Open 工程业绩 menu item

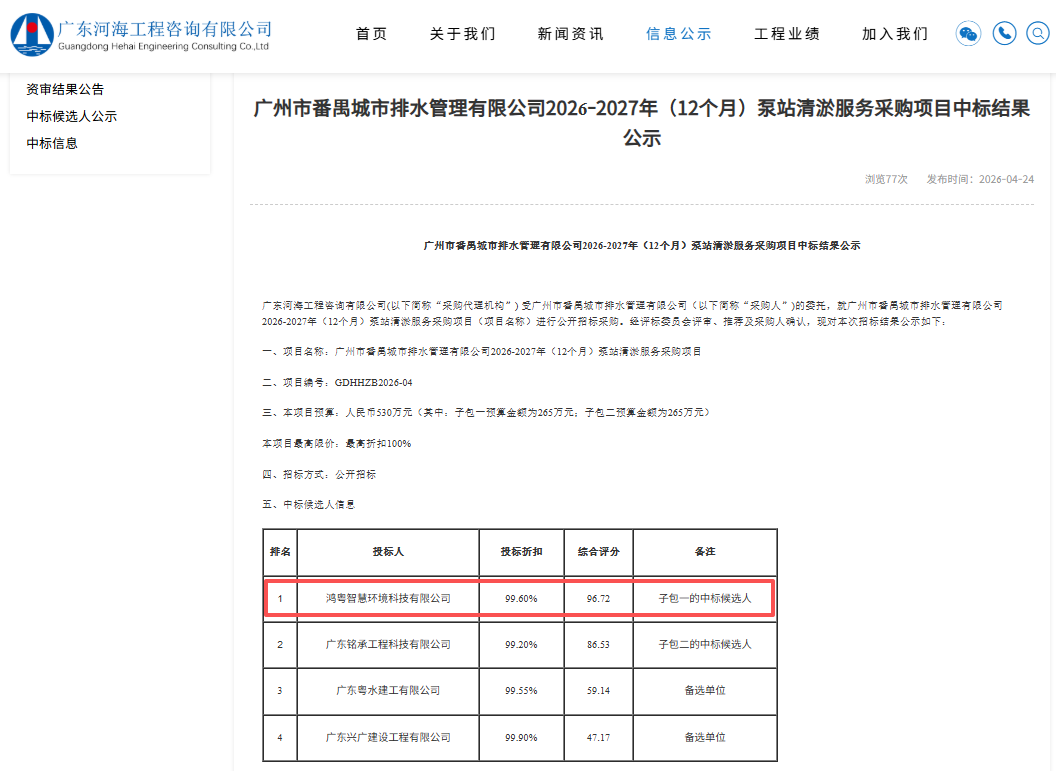click(787, 34)
